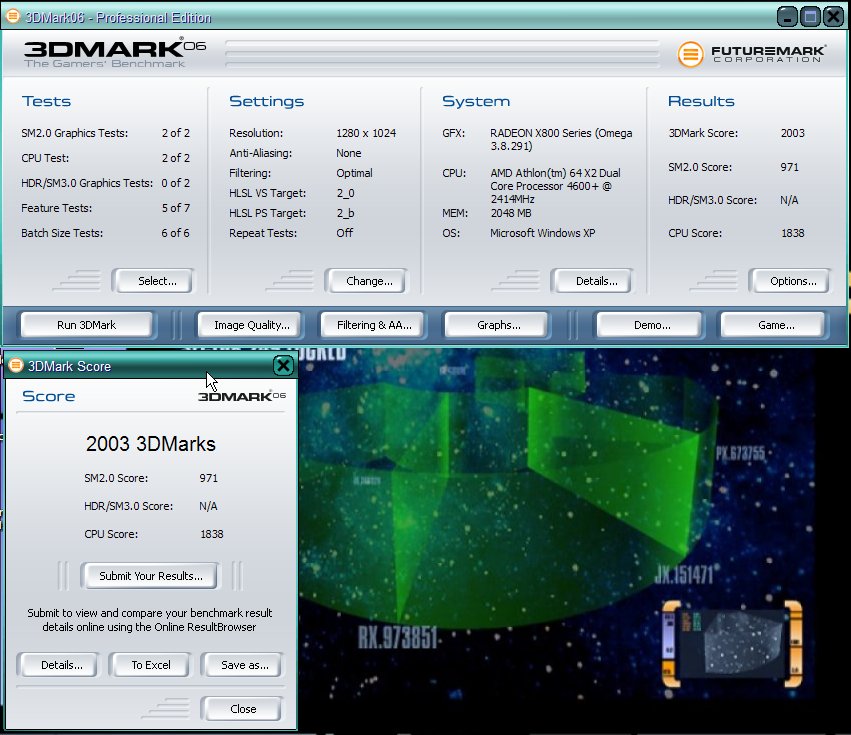Screen dimensions: 851x735
Task: Click the Tests section heading
Action: 46,101
